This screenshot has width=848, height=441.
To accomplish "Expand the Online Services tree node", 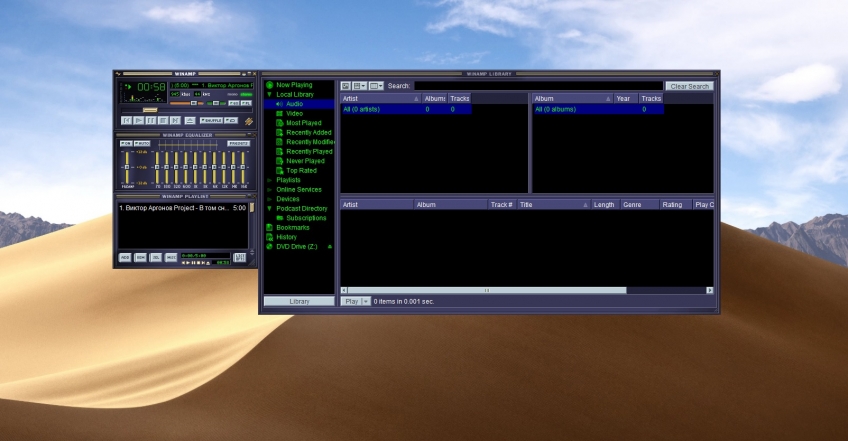I will coord(269,189).
